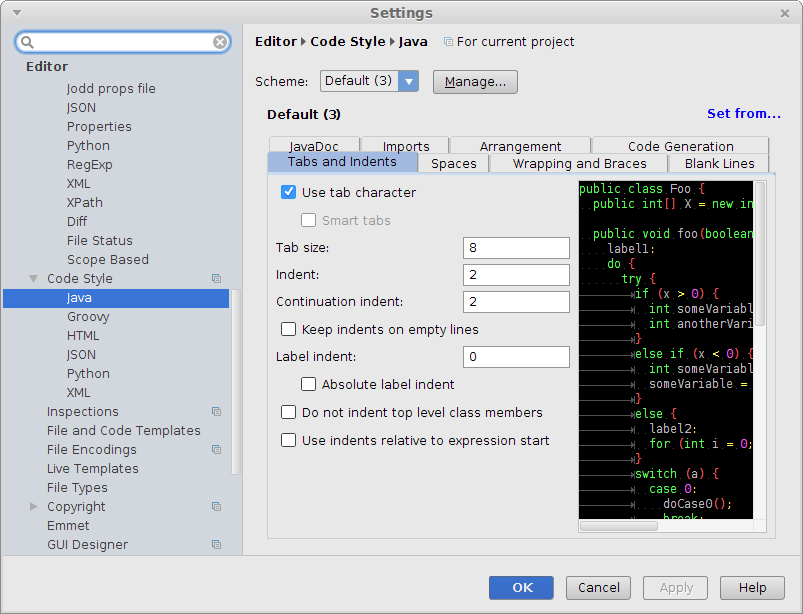
Task: Clear the settings search field icon
Action: click(220, 42)
